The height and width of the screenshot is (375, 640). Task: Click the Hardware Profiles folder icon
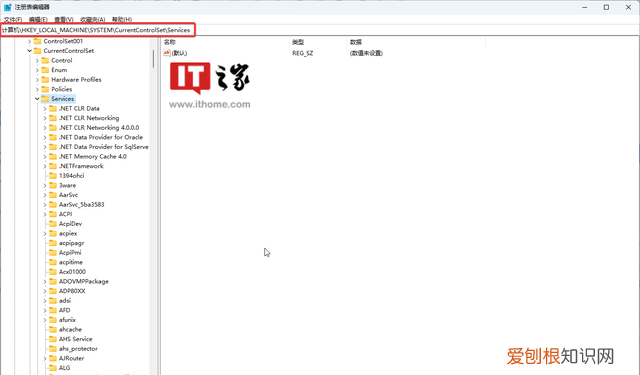coord(45,80)
